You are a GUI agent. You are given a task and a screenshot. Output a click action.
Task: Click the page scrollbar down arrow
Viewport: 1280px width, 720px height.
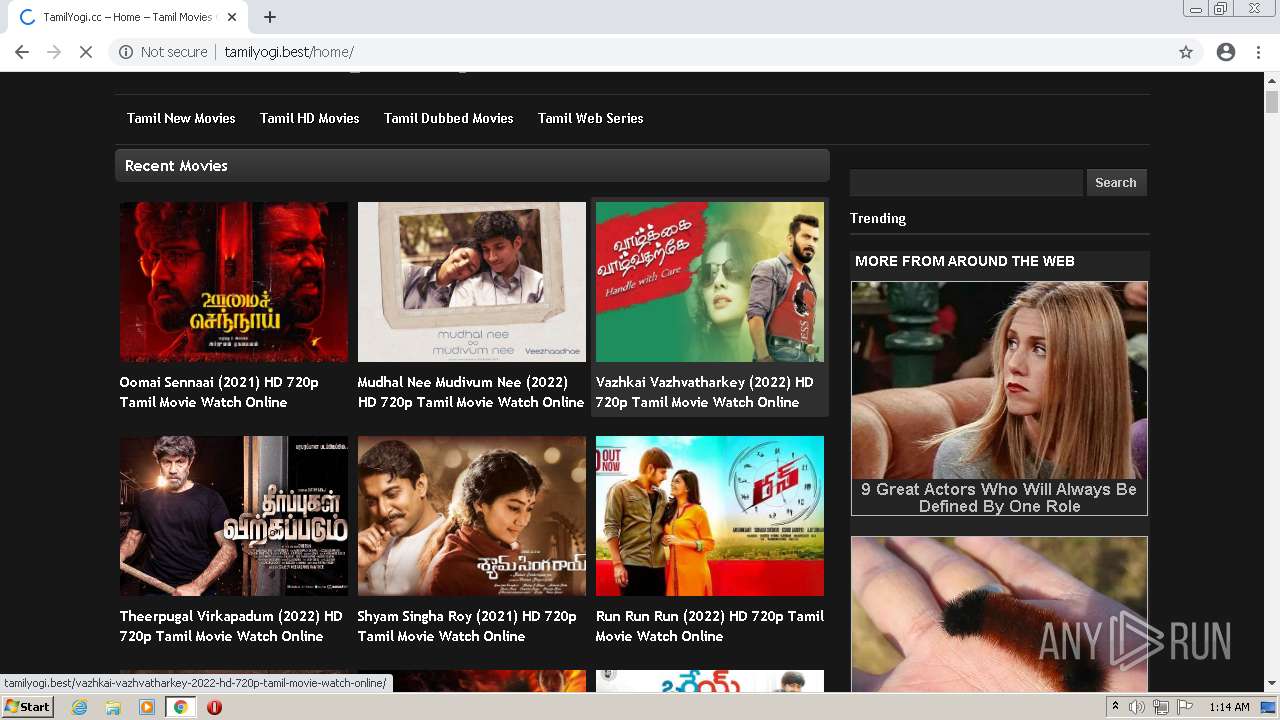coord(1272,683)
